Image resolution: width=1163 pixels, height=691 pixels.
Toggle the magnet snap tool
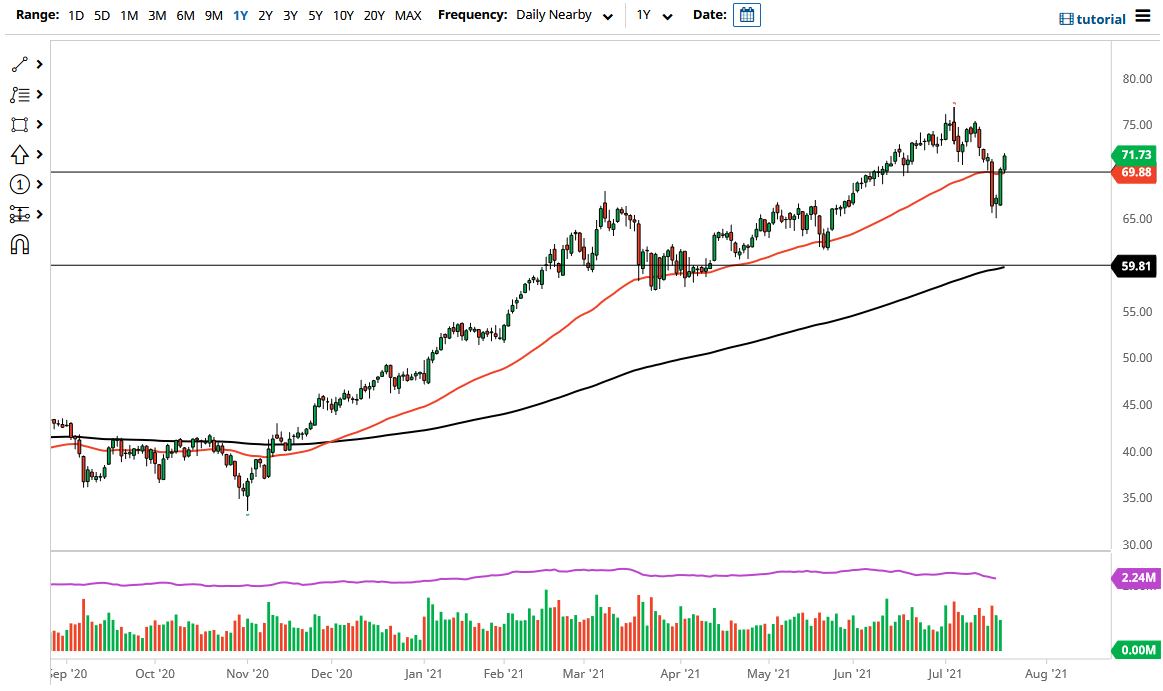point(19,245)
